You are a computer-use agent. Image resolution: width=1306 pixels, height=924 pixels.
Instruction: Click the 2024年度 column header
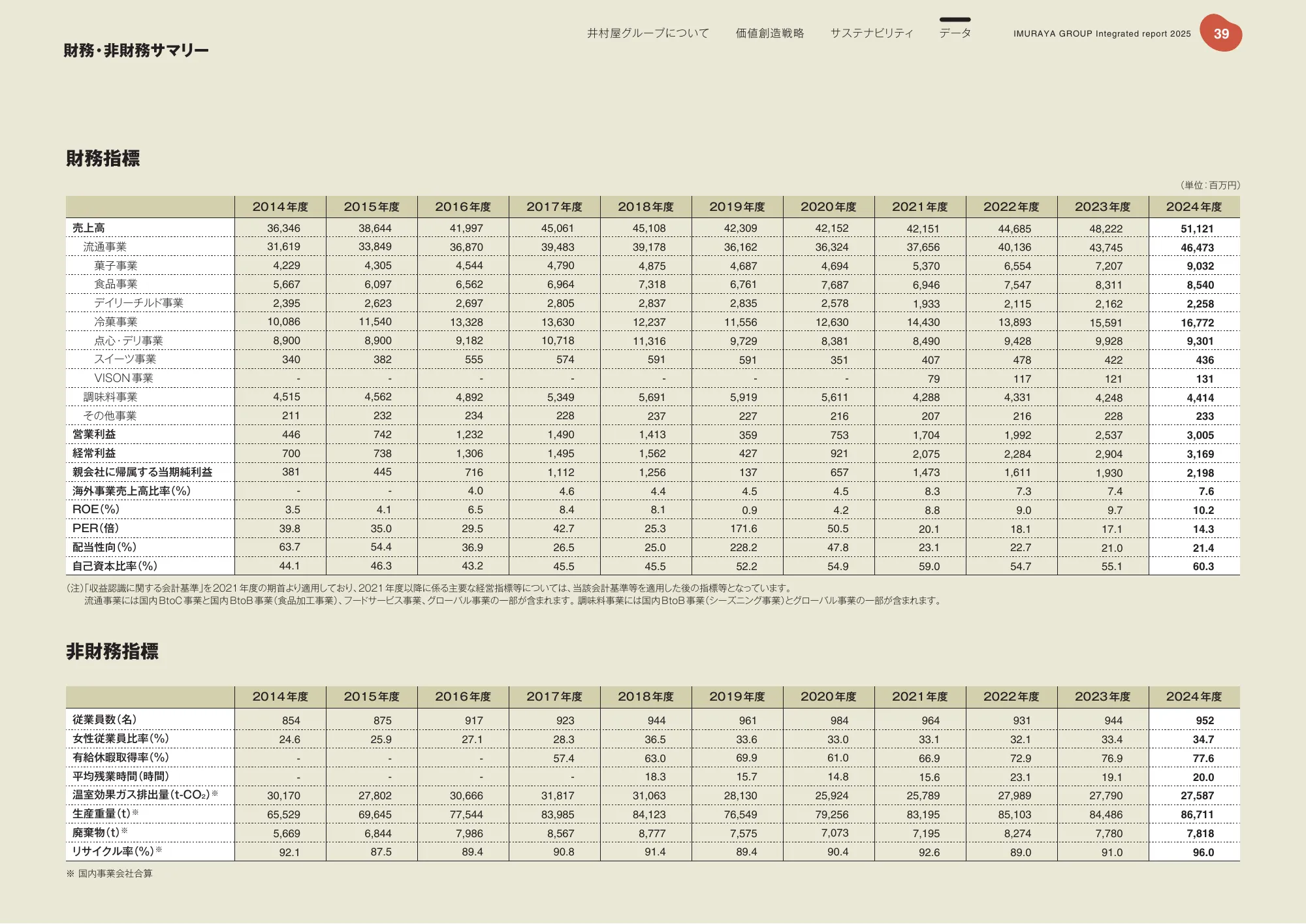(1193, 207)
